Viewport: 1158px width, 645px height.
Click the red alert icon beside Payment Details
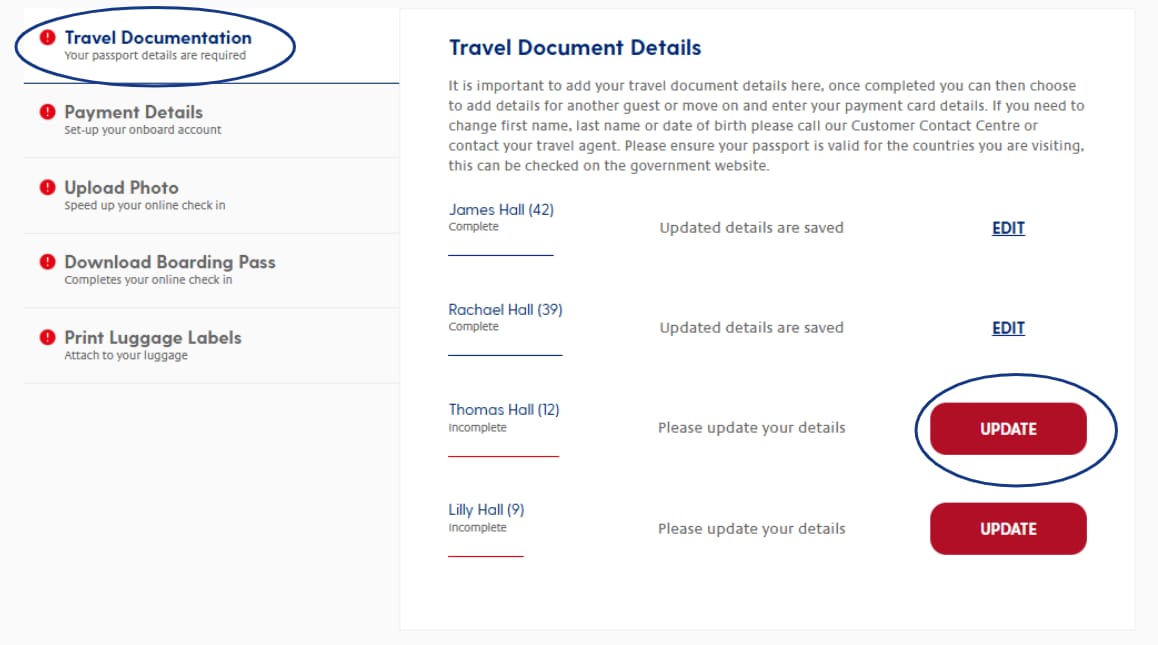click(47, 112)
